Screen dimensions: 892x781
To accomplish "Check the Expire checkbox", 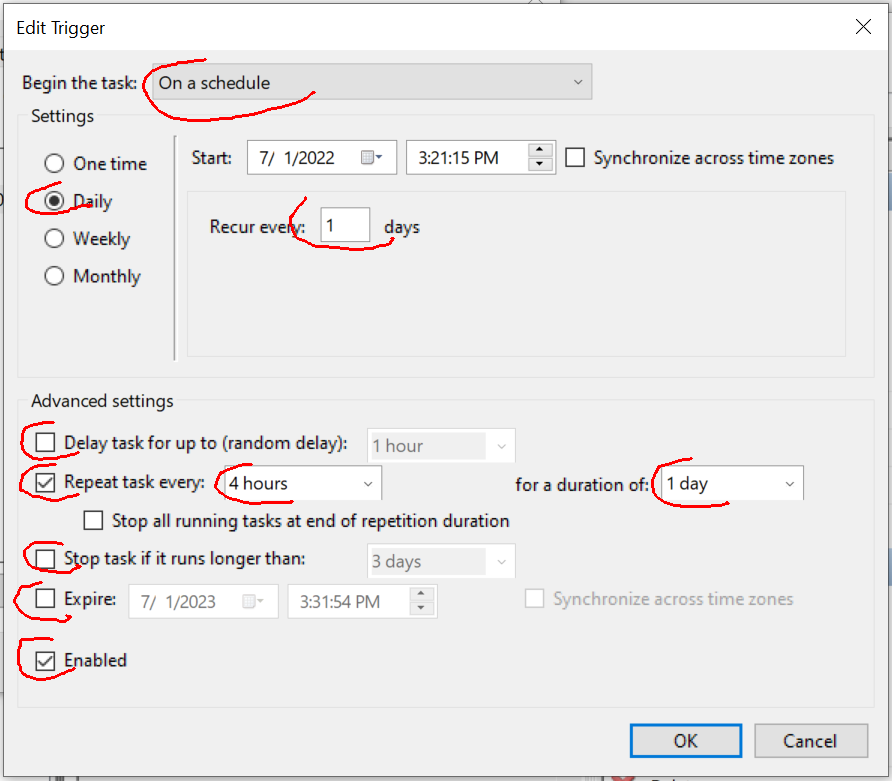I will pyautogui.click(x=45, y=598).
